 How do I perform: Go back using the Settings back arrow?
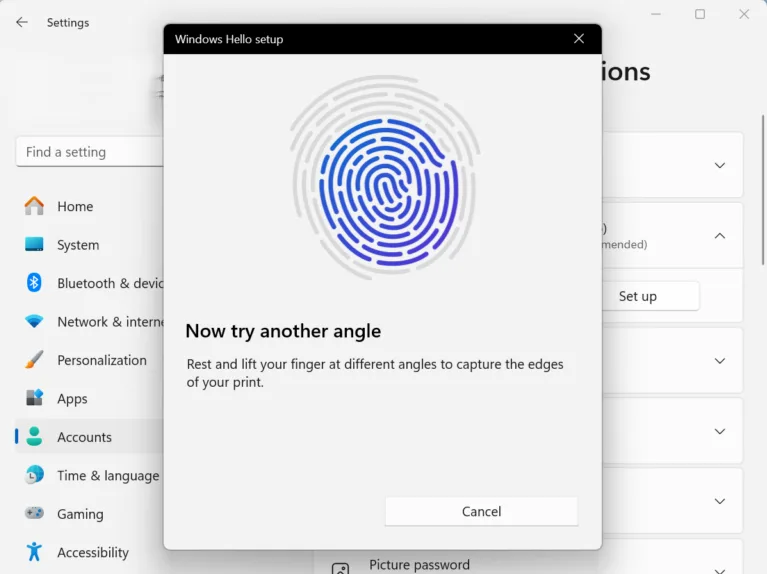tap(22, 22)
